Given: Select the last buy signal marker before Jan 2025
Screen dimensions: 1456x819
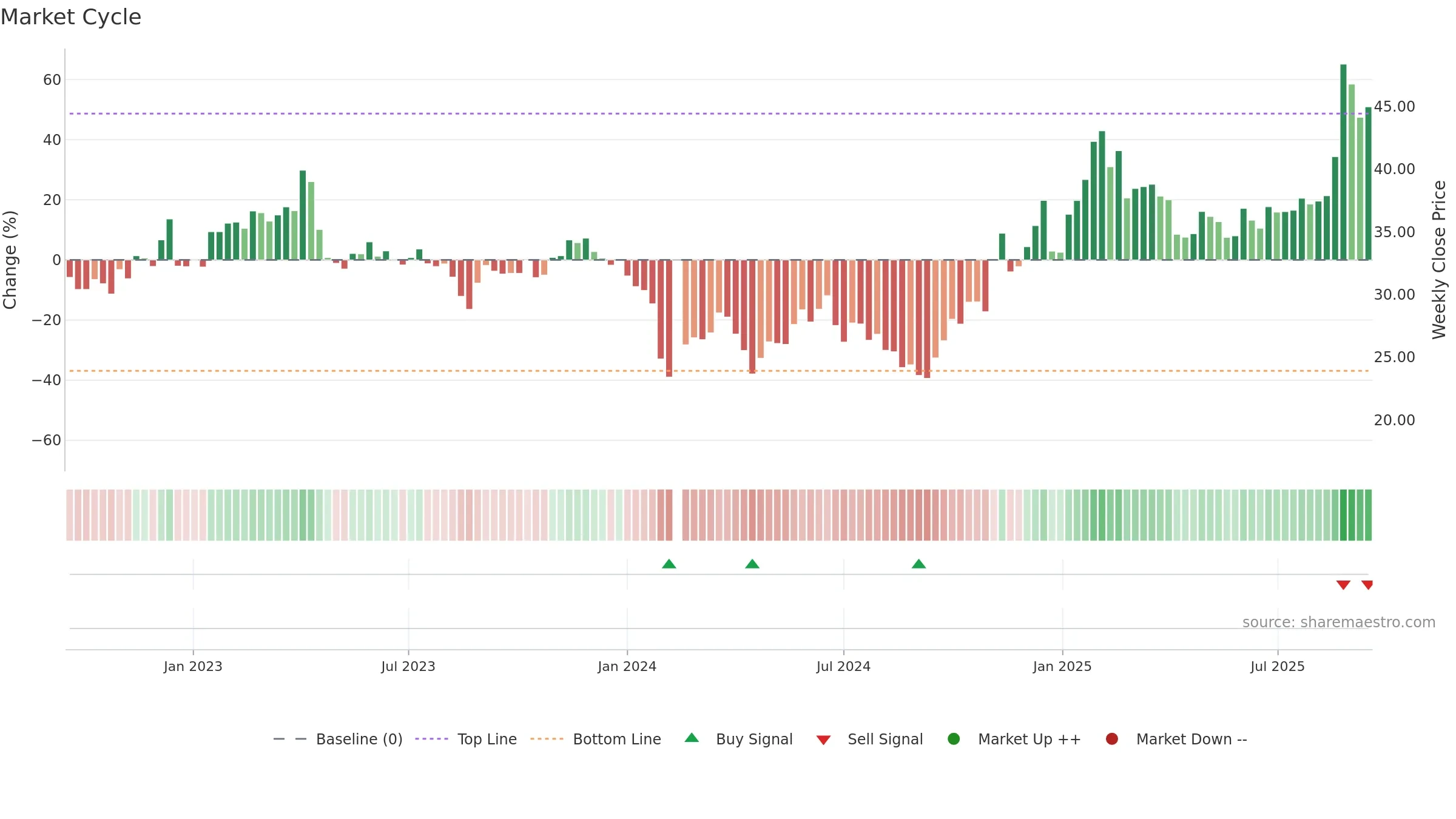Looking at the screenshot, I should pyautogui.click(x=919, y=564).
